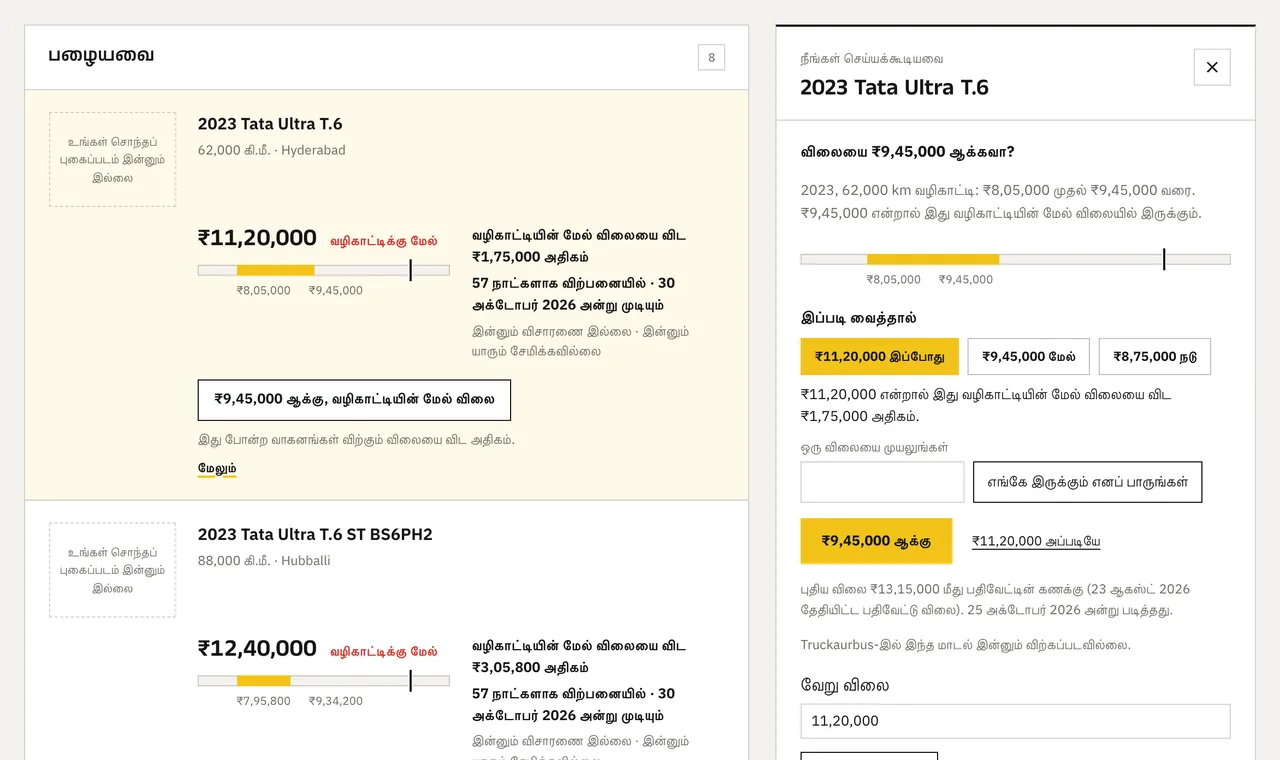Click photo placeholder of Hyderabad Tata Ultra T.6
Screen dimensions: 1280x760
click(x=112, y=159)
